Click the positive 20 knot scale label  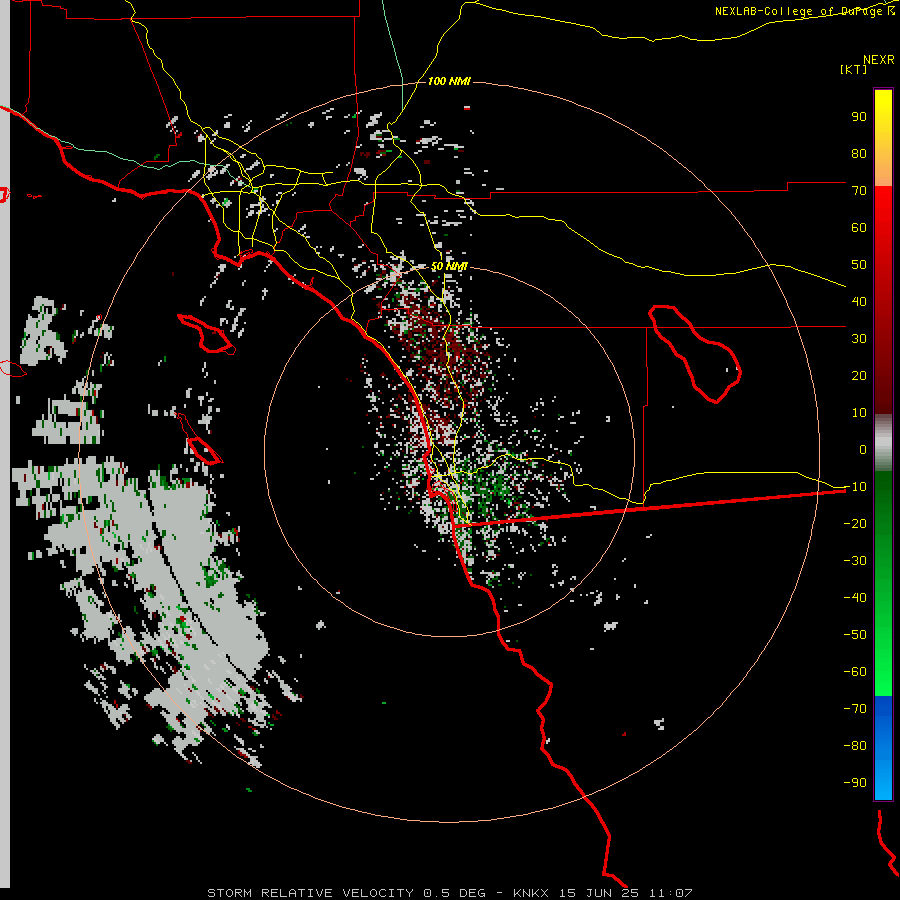(859, 375)
